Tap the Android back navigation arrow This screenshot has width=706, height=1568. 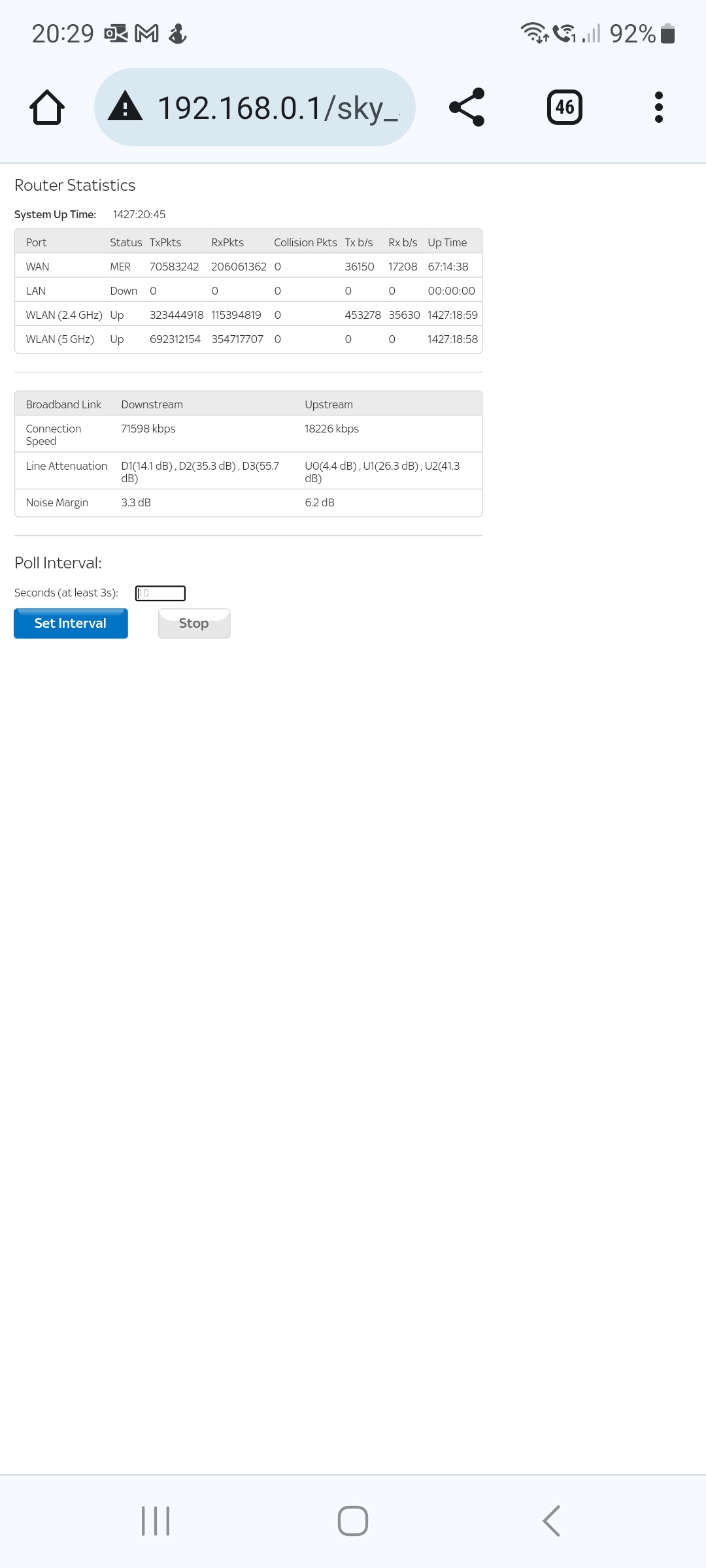551,1521
